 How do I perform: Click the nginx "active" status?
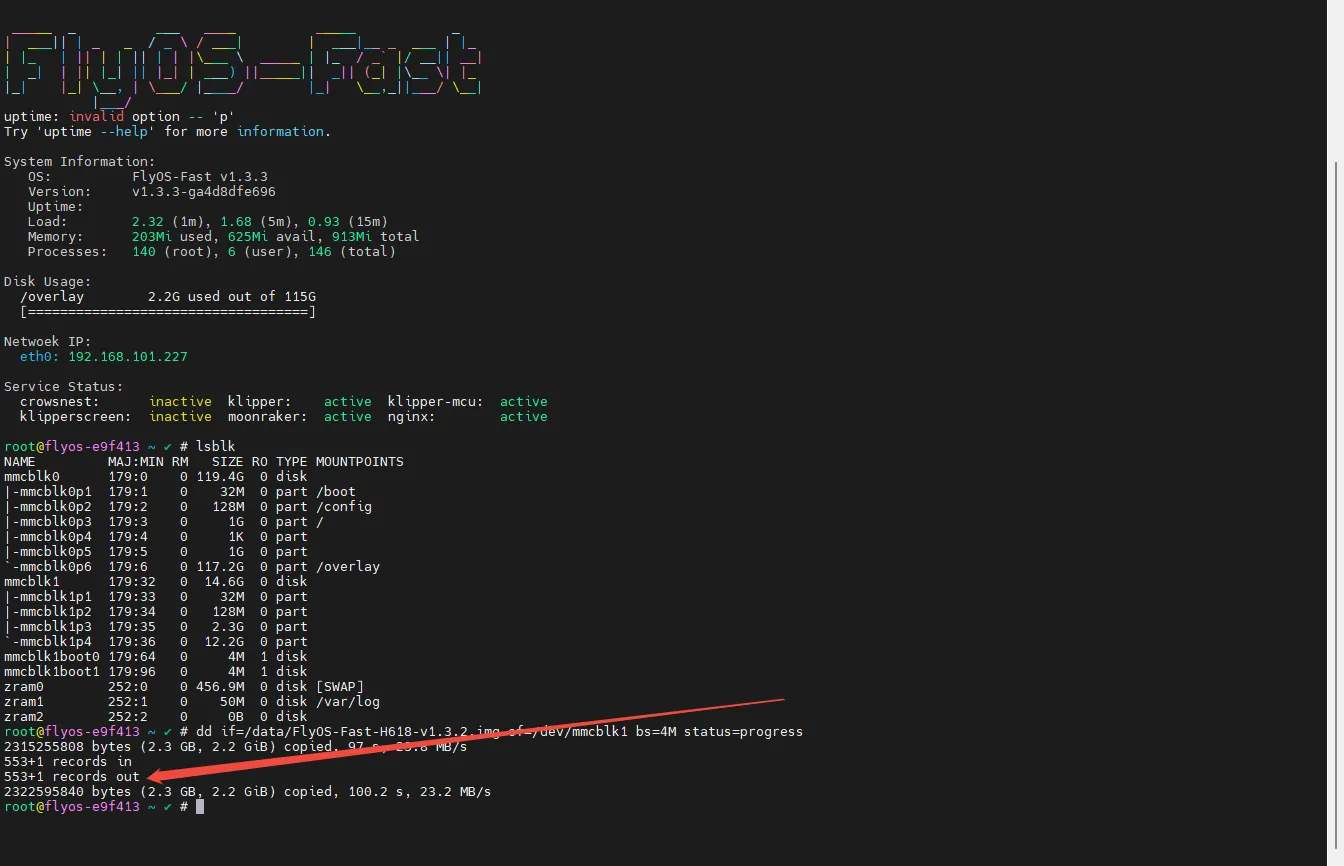click(x=523, y=417)
